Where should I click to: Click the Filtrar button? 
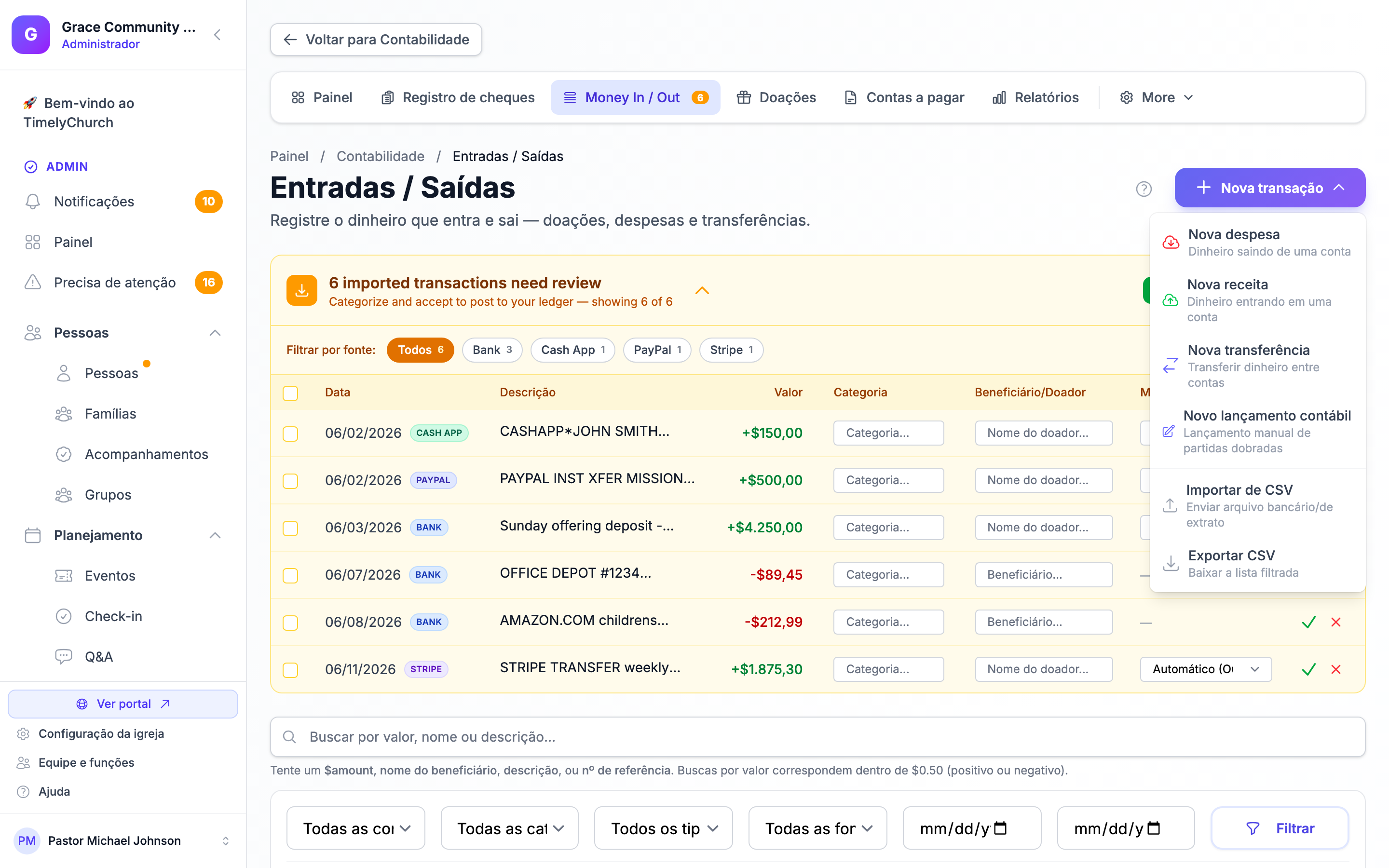click(x=1280, y=828)
